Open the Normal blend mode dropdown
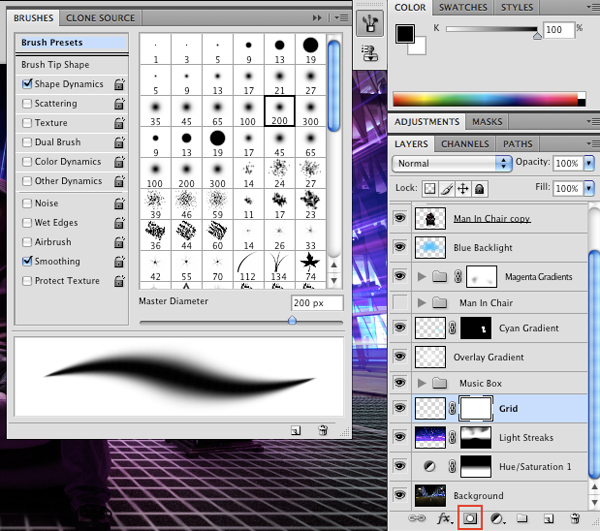The height and width of the screenshot is (531, 600). pyautogui.click(x=452, y=163)
